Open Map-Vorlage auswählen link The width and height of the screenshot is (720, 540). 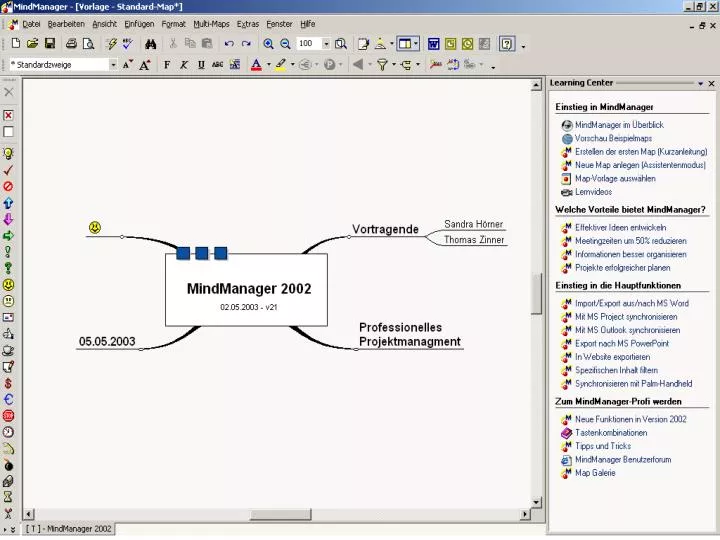point(615,179)
